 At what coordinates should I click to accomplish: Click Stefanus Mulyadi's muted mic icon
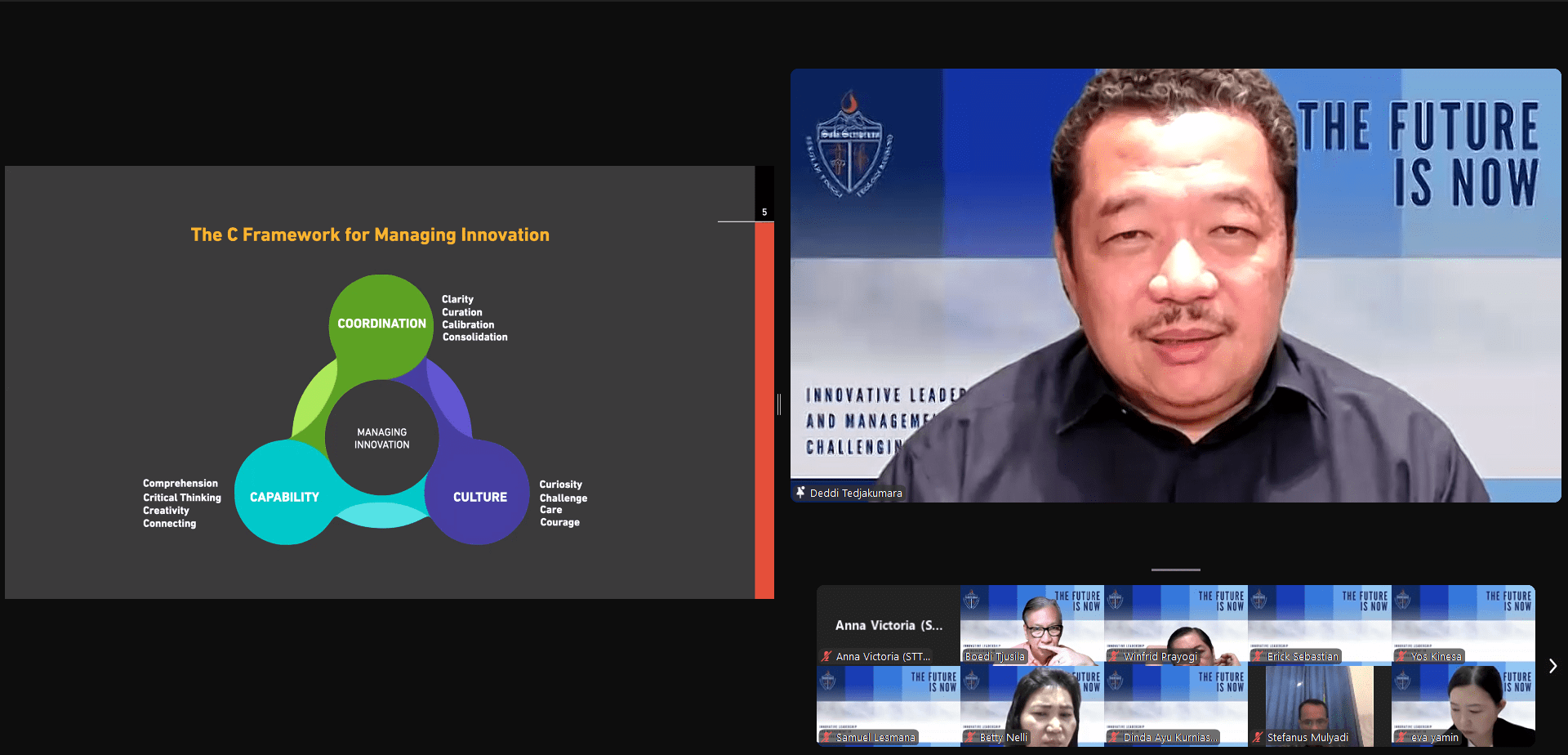click(x=1258, y=737)
